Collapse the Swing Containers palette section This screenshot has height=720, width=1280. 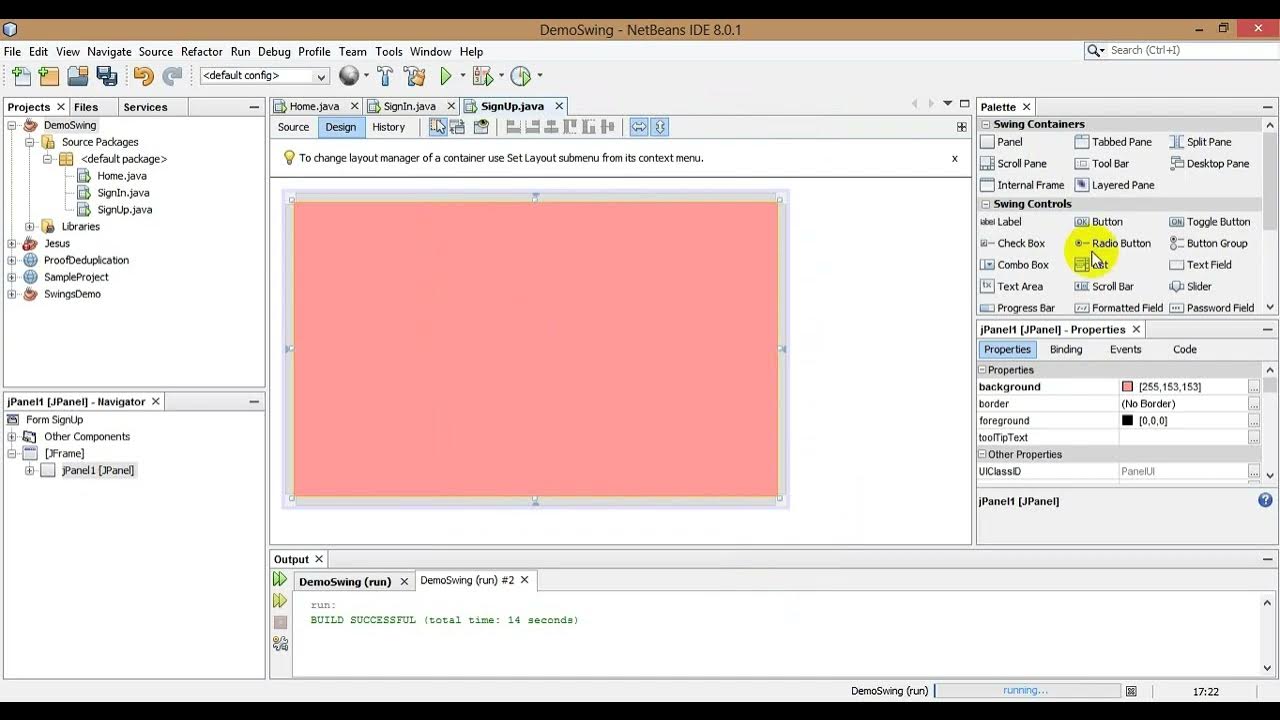pos(985,125)
